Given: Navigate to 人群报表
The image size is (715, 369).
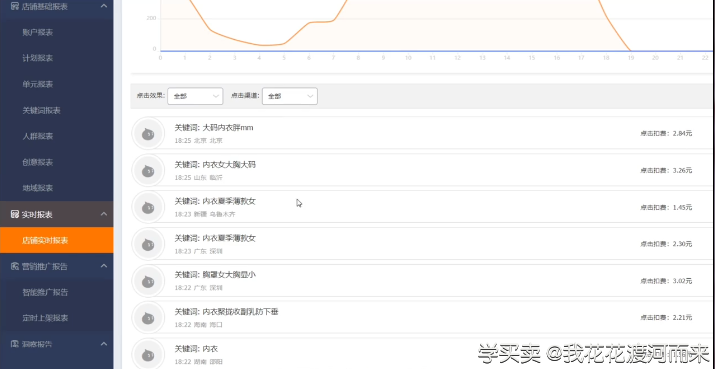Looking at the screenshot, I should (38, 136).
